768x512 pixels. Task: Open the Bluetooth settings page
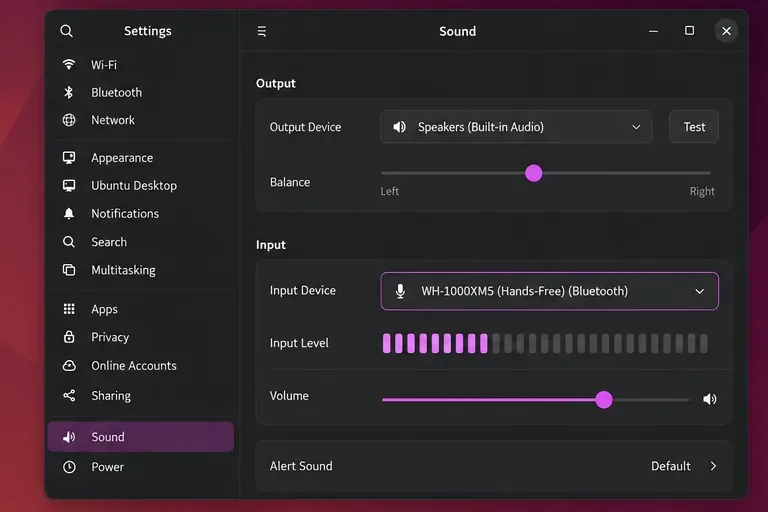pyautogui.click(x=141, y=93)
